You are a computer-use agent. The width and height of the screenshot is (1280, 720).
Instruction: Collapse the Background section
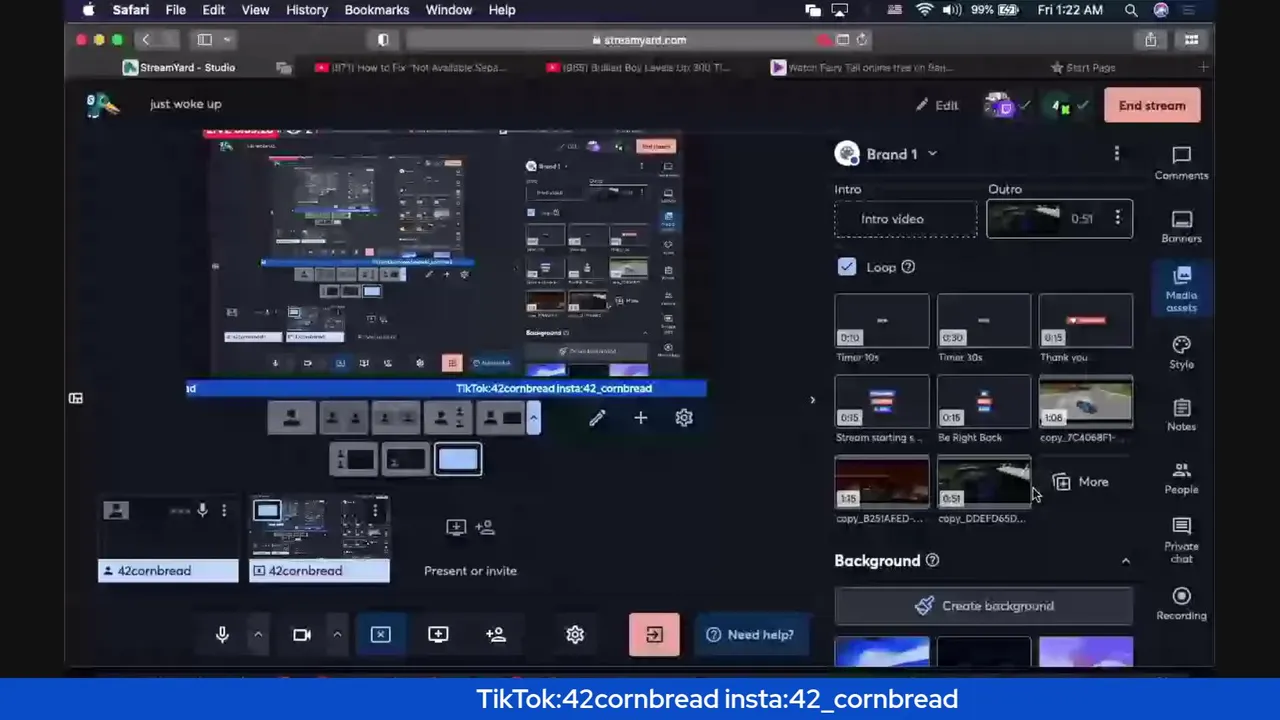tap(1125, 561)
